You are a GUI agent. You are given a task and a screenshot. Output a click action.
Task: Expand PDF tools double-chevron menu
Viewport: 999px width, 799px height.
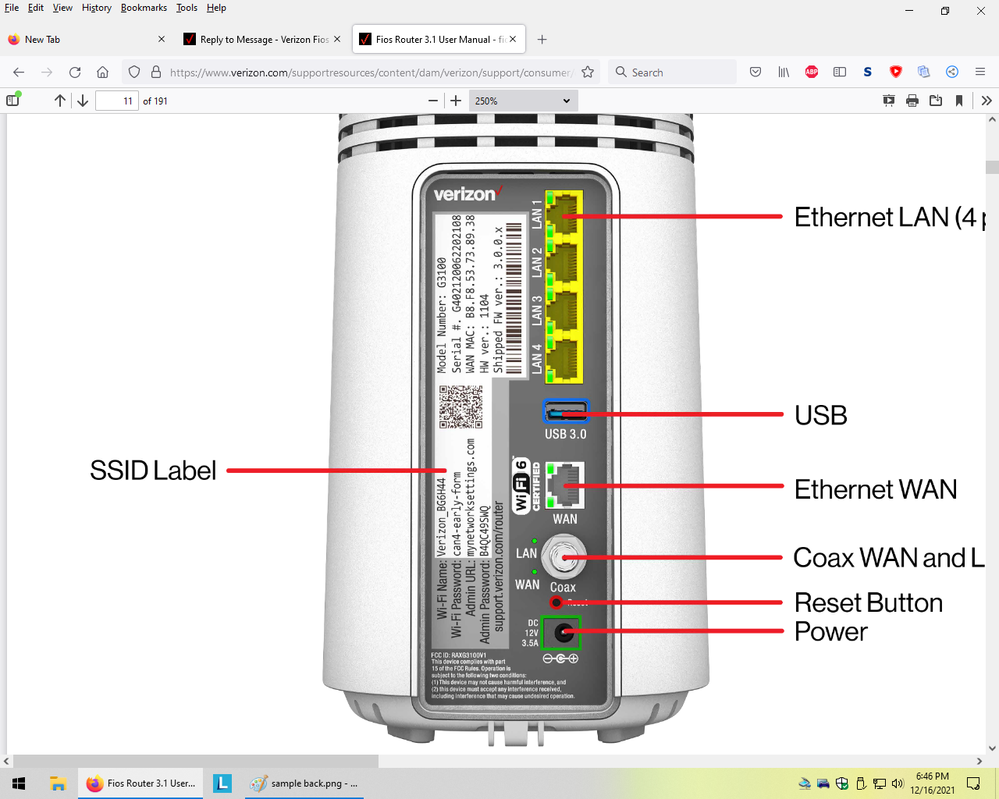click(986, 101)
